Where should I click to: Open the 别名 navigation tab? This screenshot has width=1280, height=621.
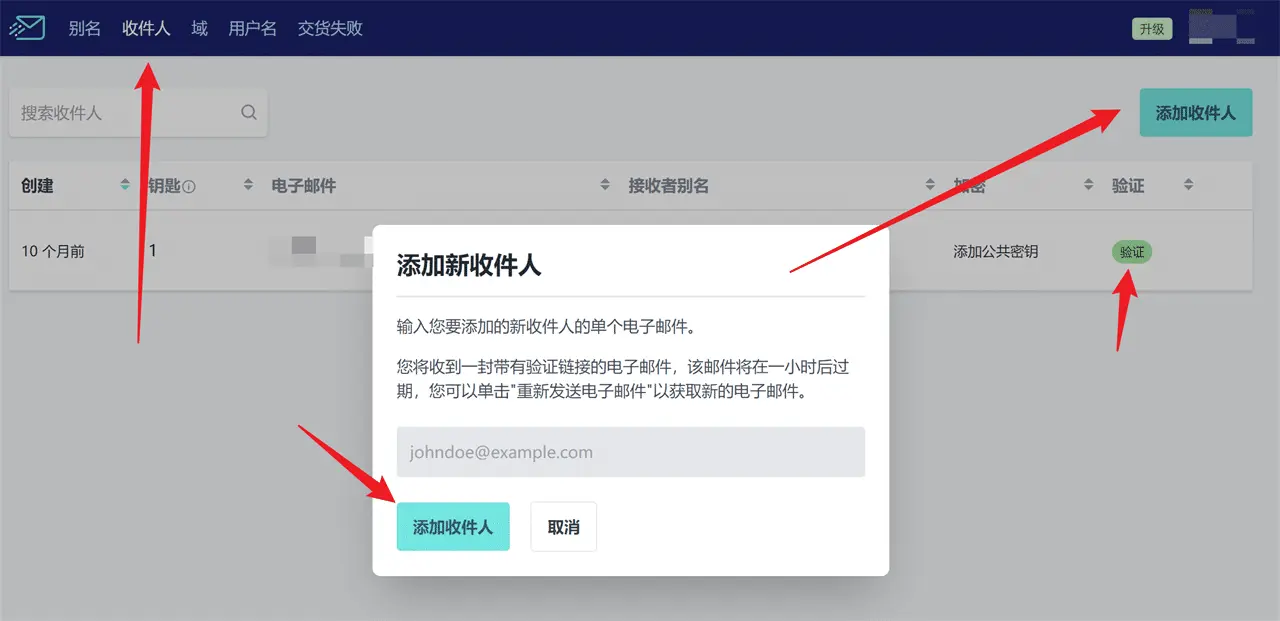85,28
